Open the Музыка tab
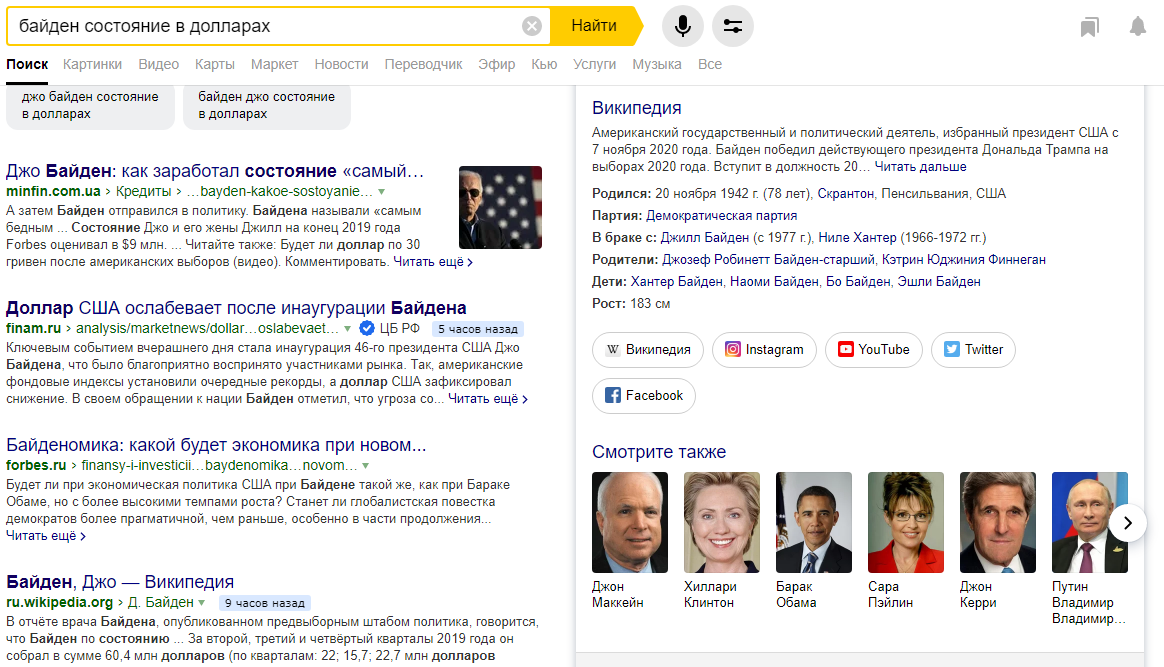The width and height of the screenshot is (1164, 667). click(x=656, y=65)
